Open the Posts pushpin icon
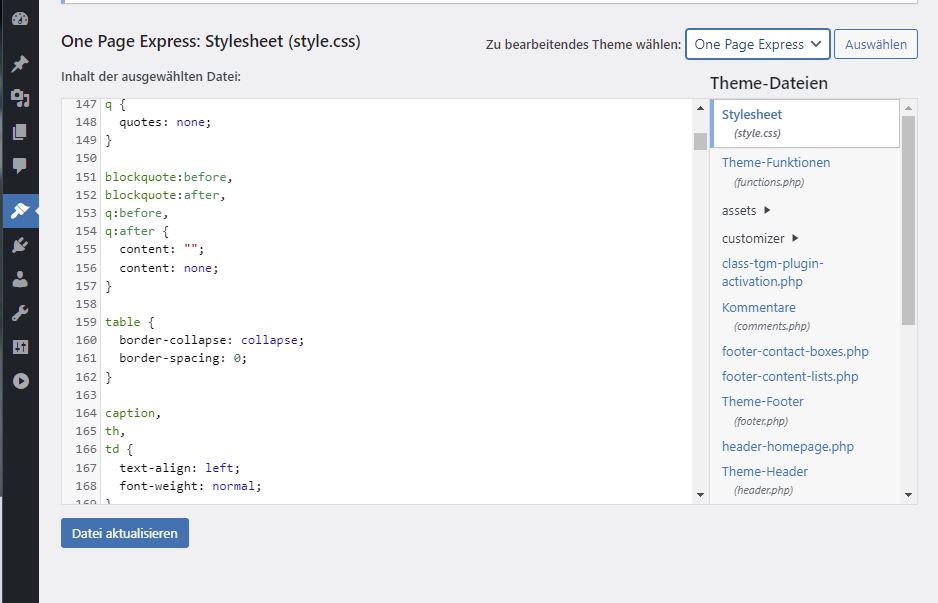The width and height of the screenshot is (938, 603). [20, 63]
